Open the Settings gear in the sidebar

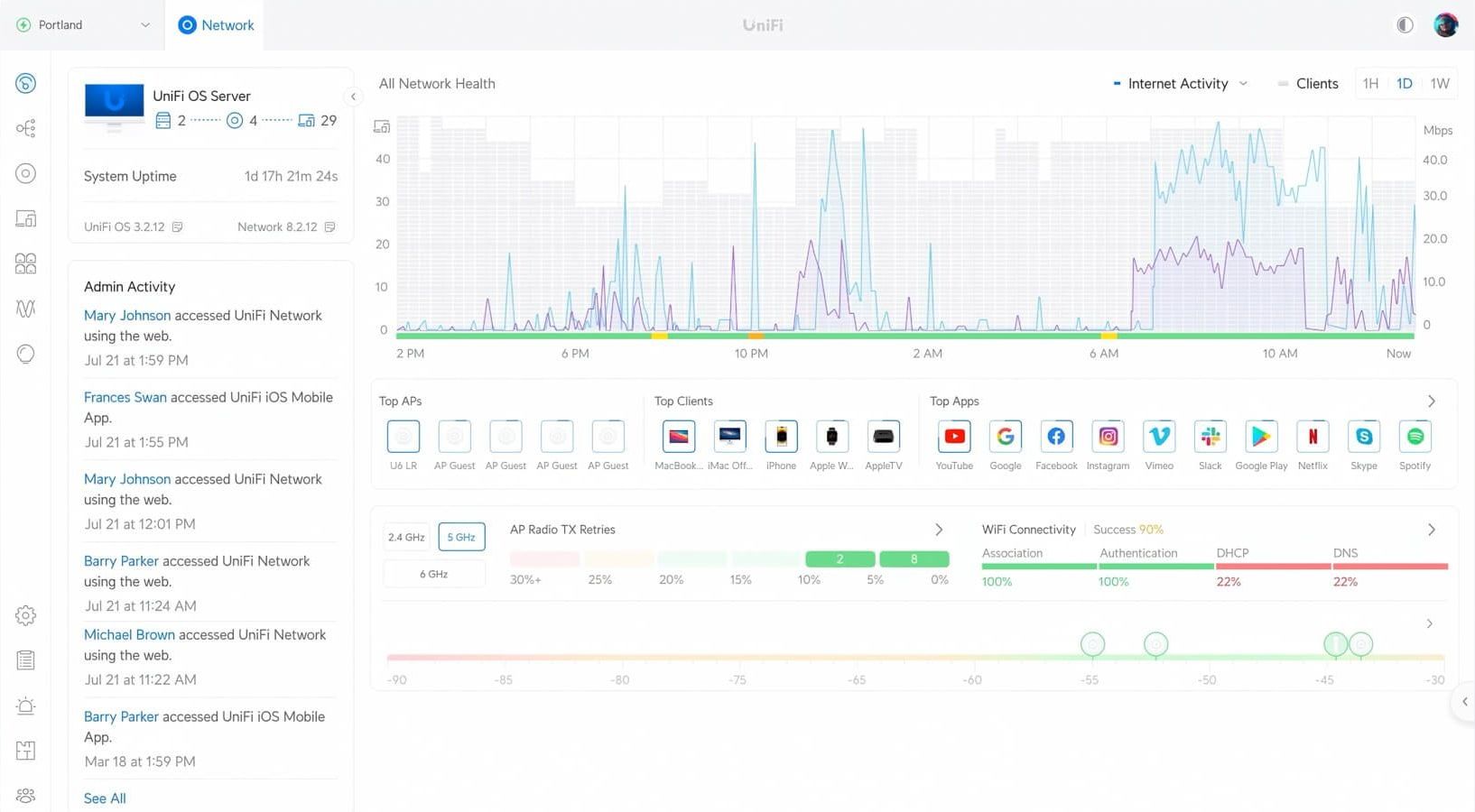point(25,615)
